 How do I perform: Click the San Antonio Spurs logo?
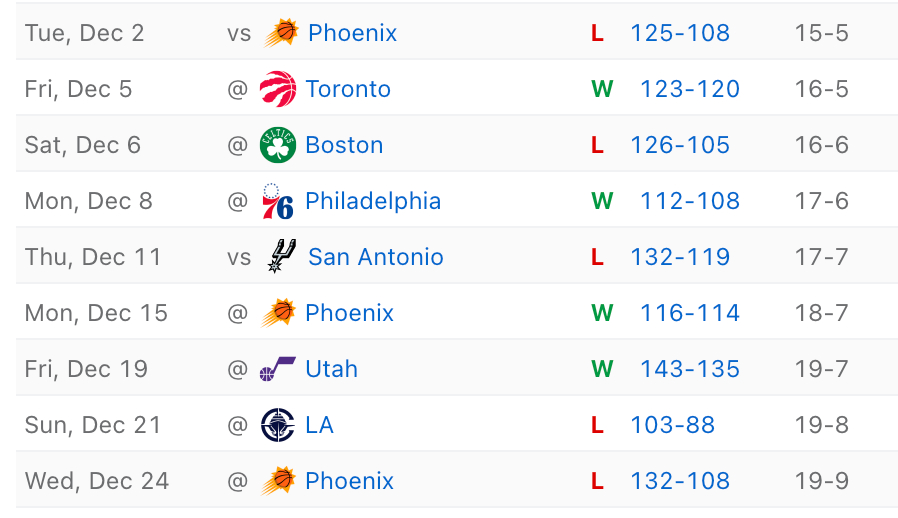point(280,257)
